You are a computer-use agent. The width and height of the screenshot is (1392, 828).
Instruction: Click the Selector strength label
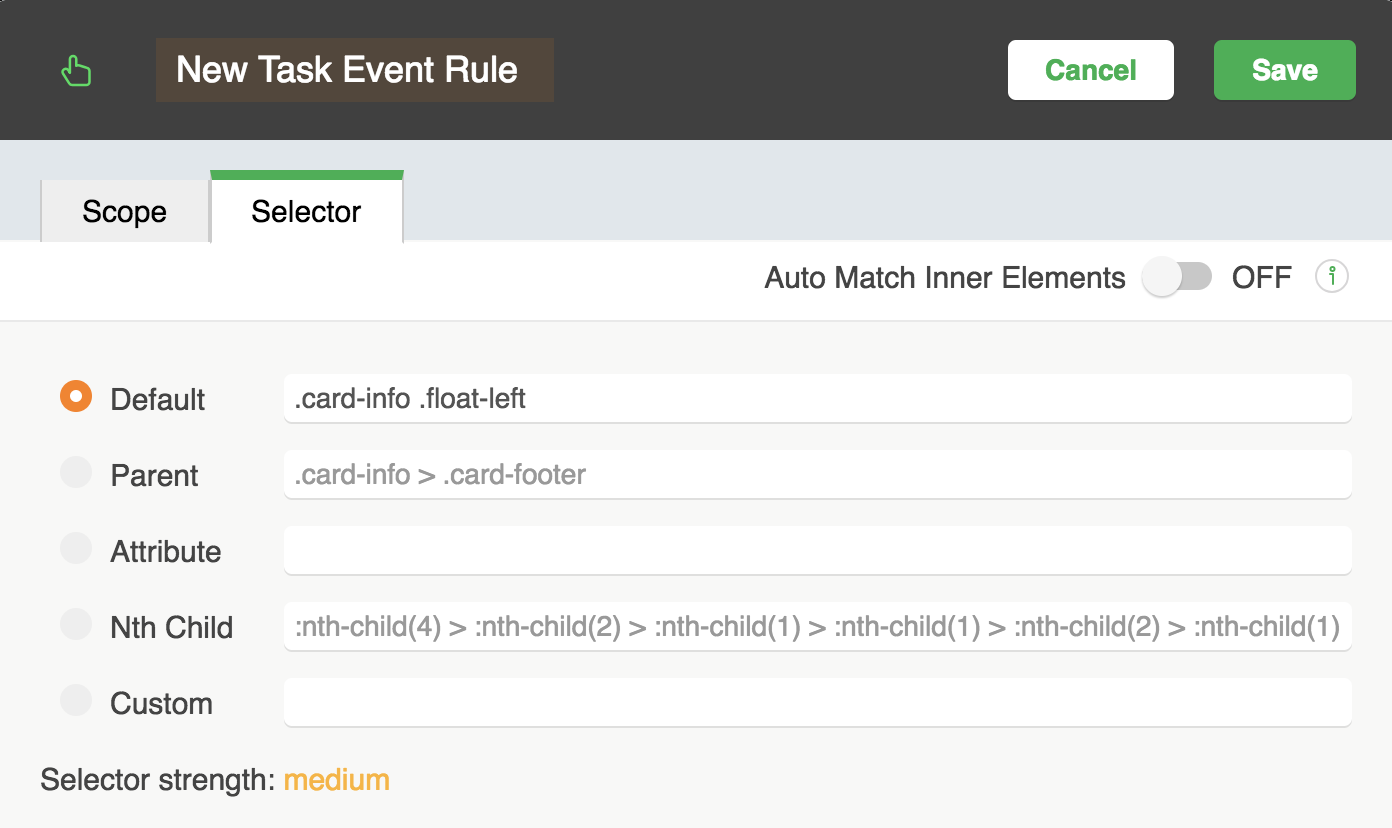tap(158, 780)
